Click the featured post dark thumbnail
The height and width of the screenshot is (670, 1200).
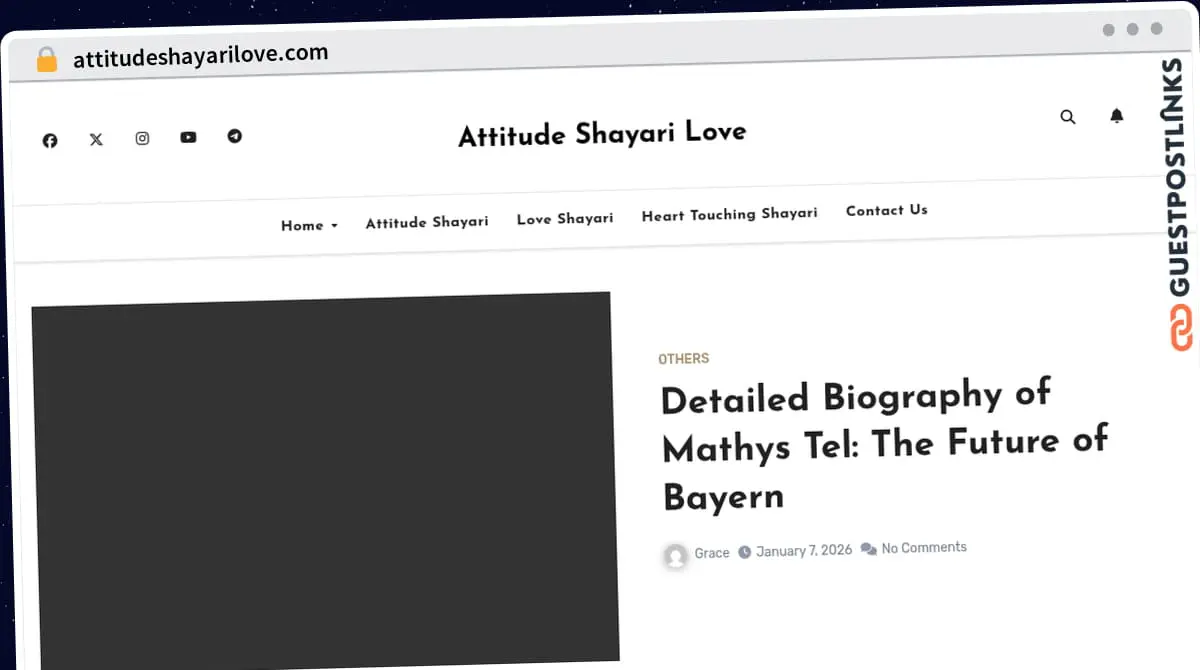pyautogui.click(x=324, y=480)
